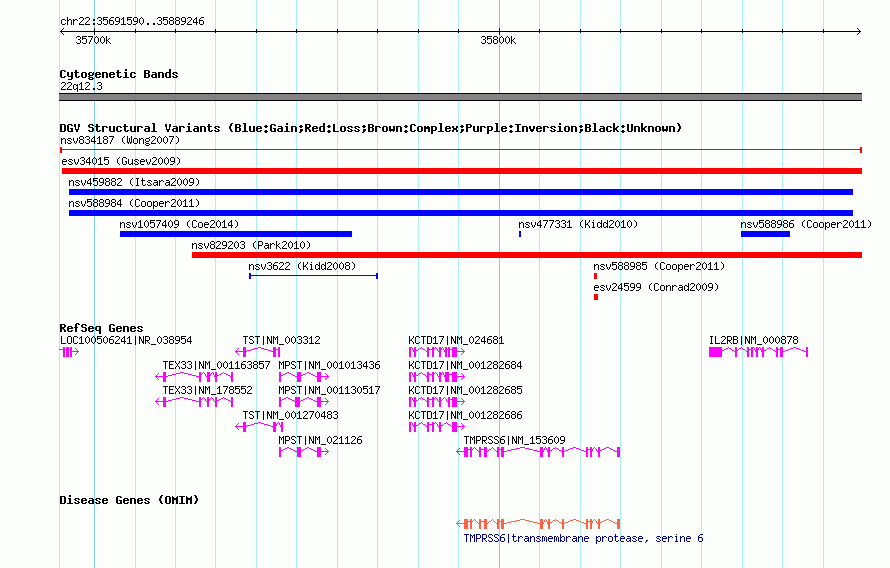The width and height of the screenshot is (890, 568).
Task: Select the nsv829203 red loss bar
Action: coord(527,255)
